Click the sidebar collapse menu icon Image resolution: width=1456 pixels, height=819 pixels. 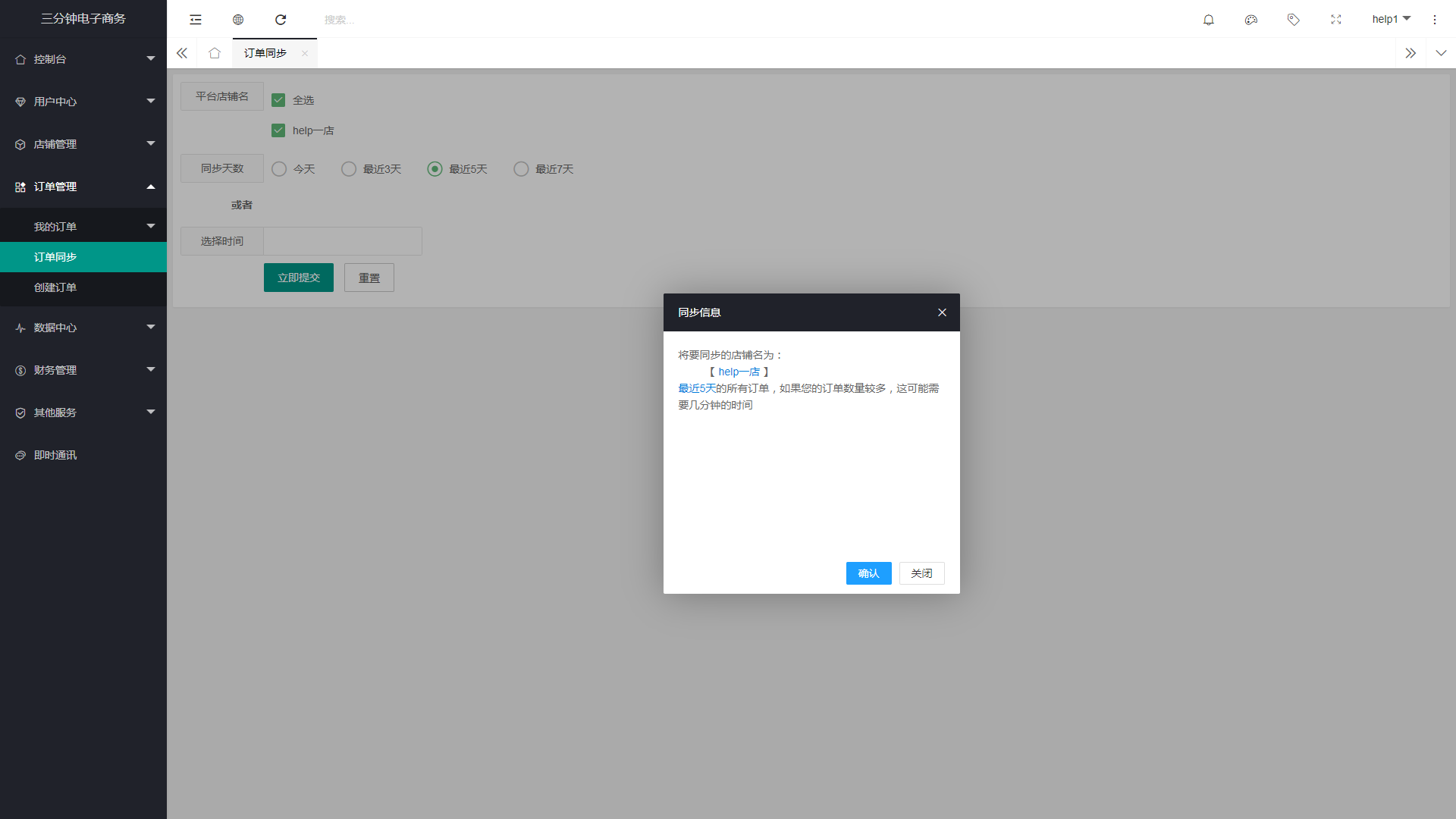(x=196, y=20)
